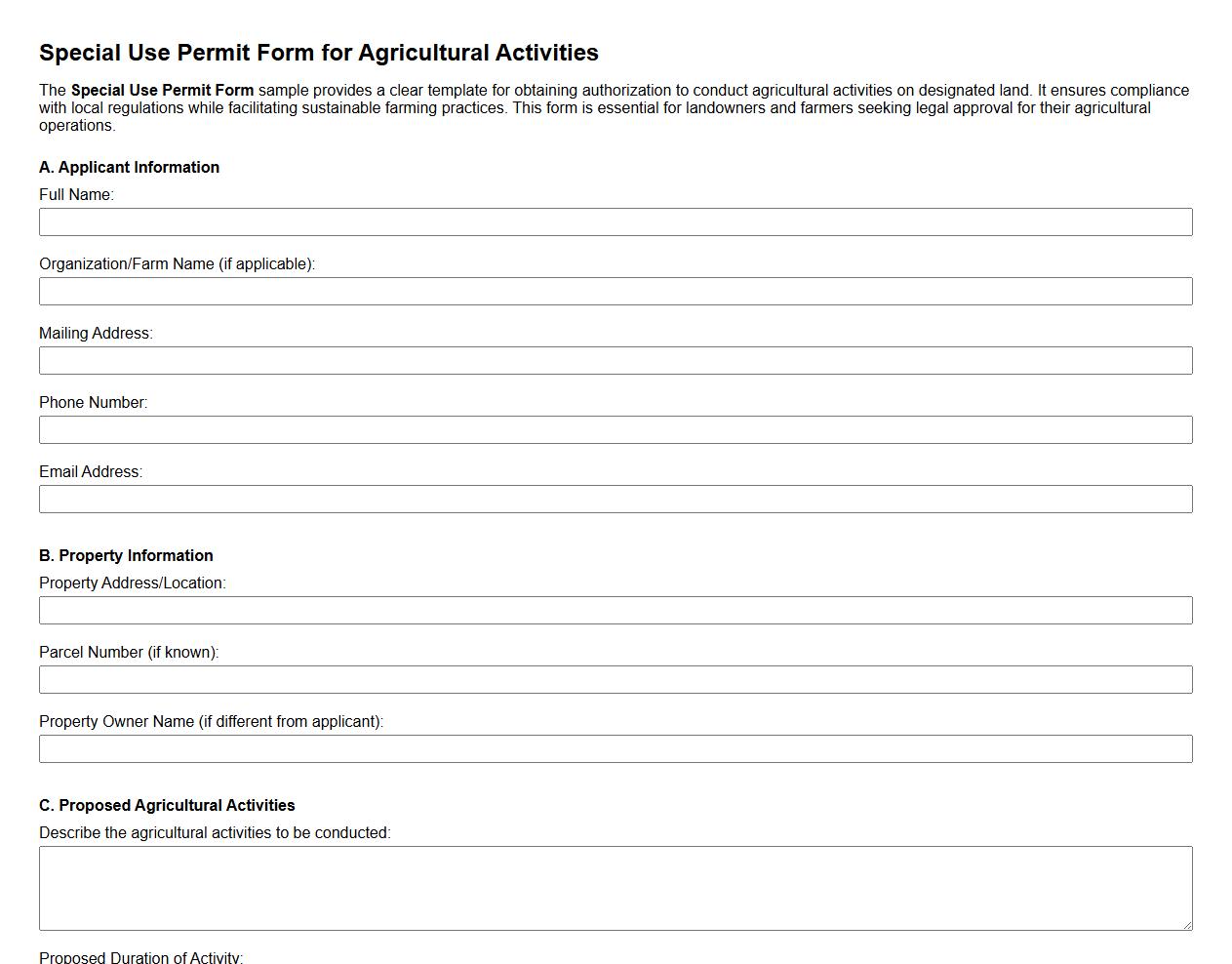The image size is (1232, 964).
Task: Click the C. Proposed Agricultural Activities heading
Action: [167, 805]
